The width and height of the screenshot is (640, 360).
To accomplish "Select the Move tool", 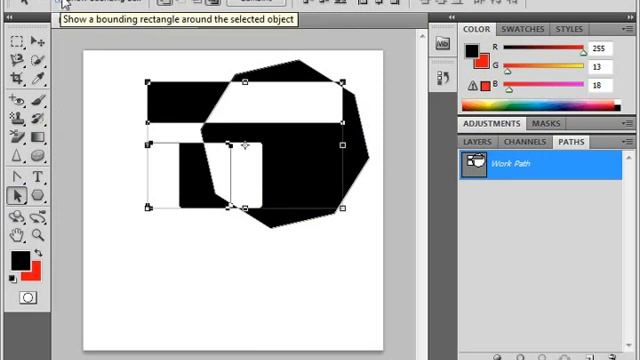I will [x=38, y=41].
